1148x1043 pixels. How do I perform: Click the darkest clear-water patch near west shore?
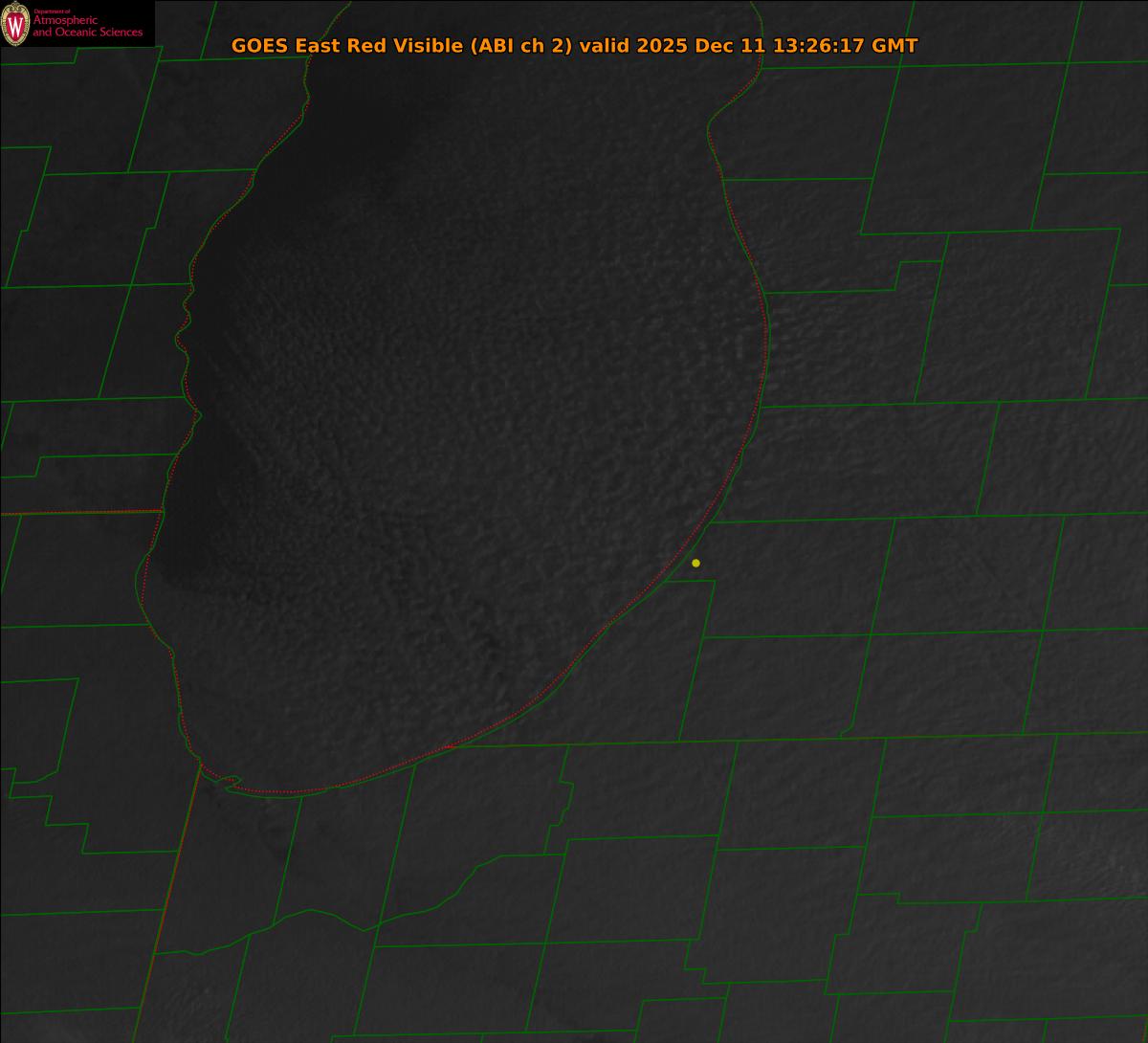click(x=210, y=536)
